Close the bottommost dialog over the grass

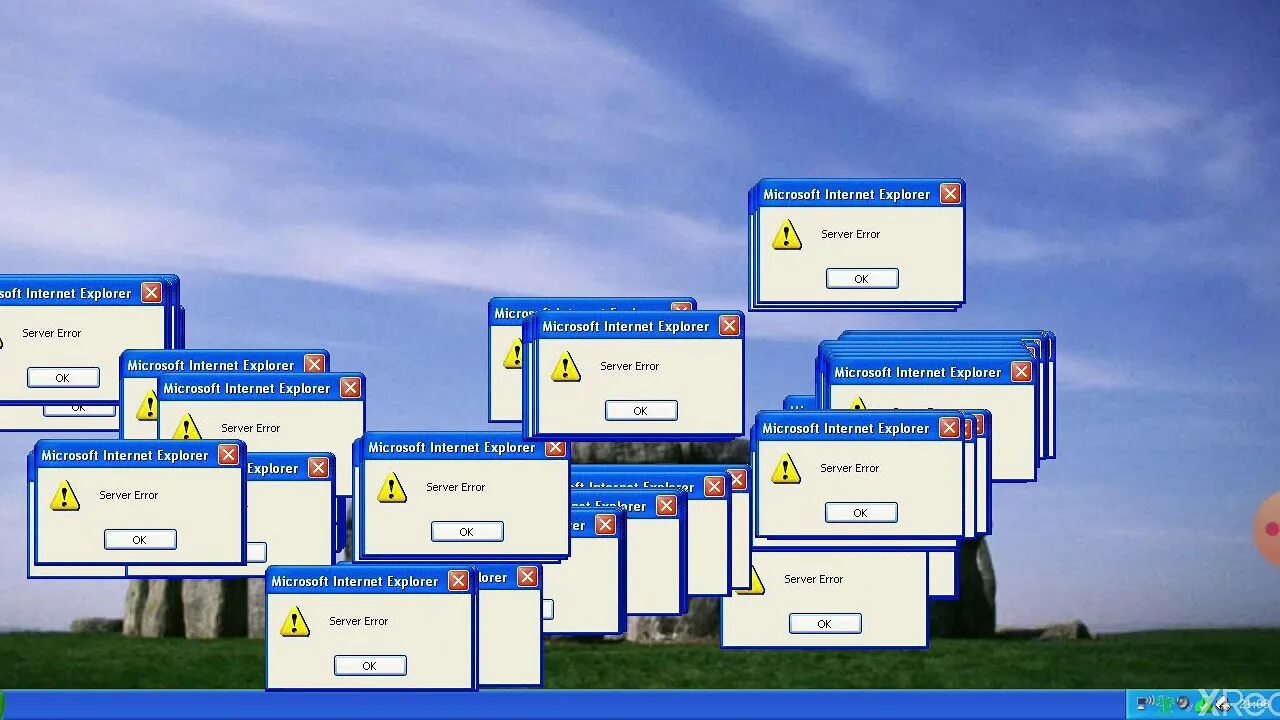(x=458, y=581)
